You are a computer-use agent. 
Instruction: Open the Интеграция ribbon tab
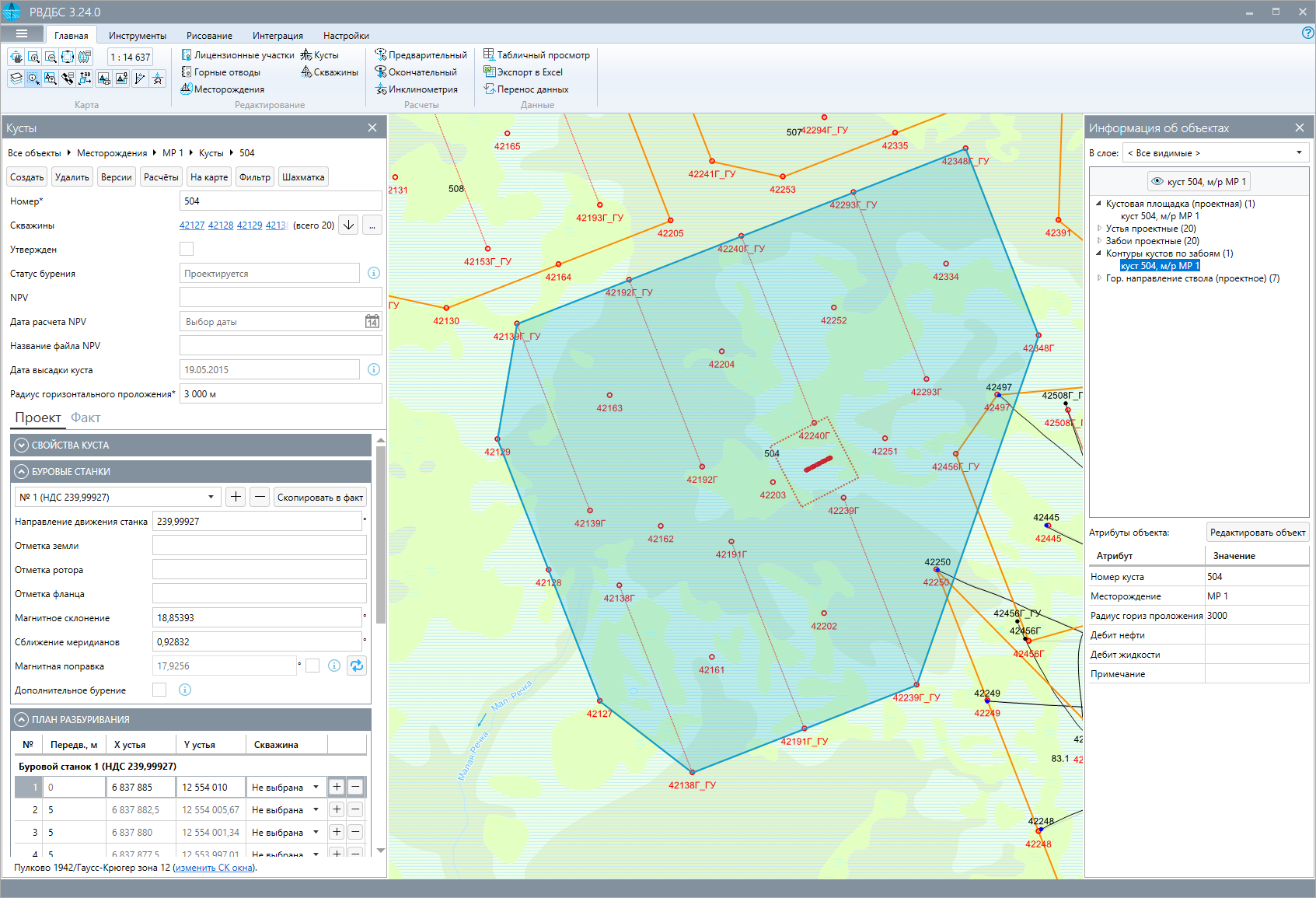[x=278, y=36]
